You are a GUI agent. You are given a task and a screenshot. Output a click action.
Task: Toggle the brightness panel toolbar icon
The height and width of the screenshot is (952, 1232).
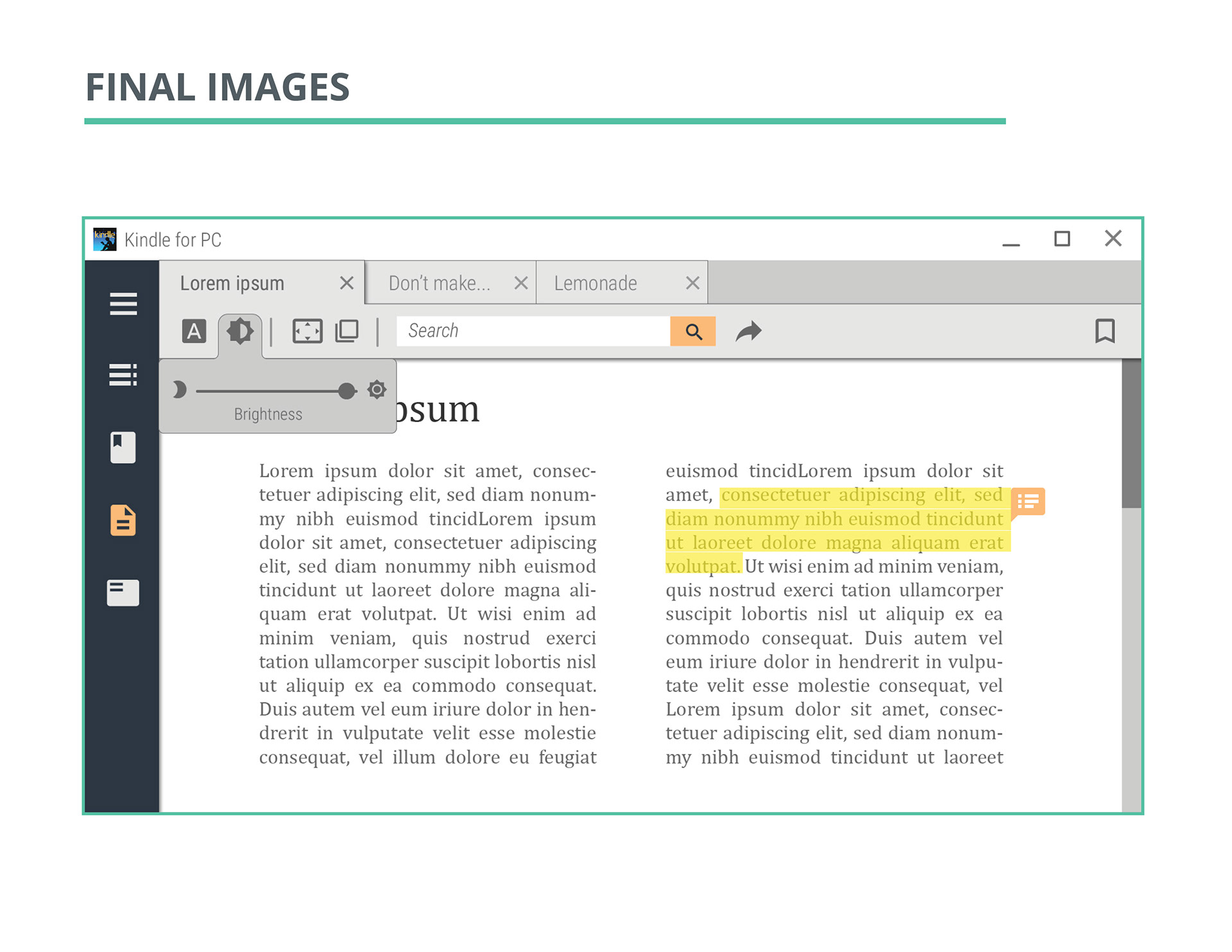240,331
